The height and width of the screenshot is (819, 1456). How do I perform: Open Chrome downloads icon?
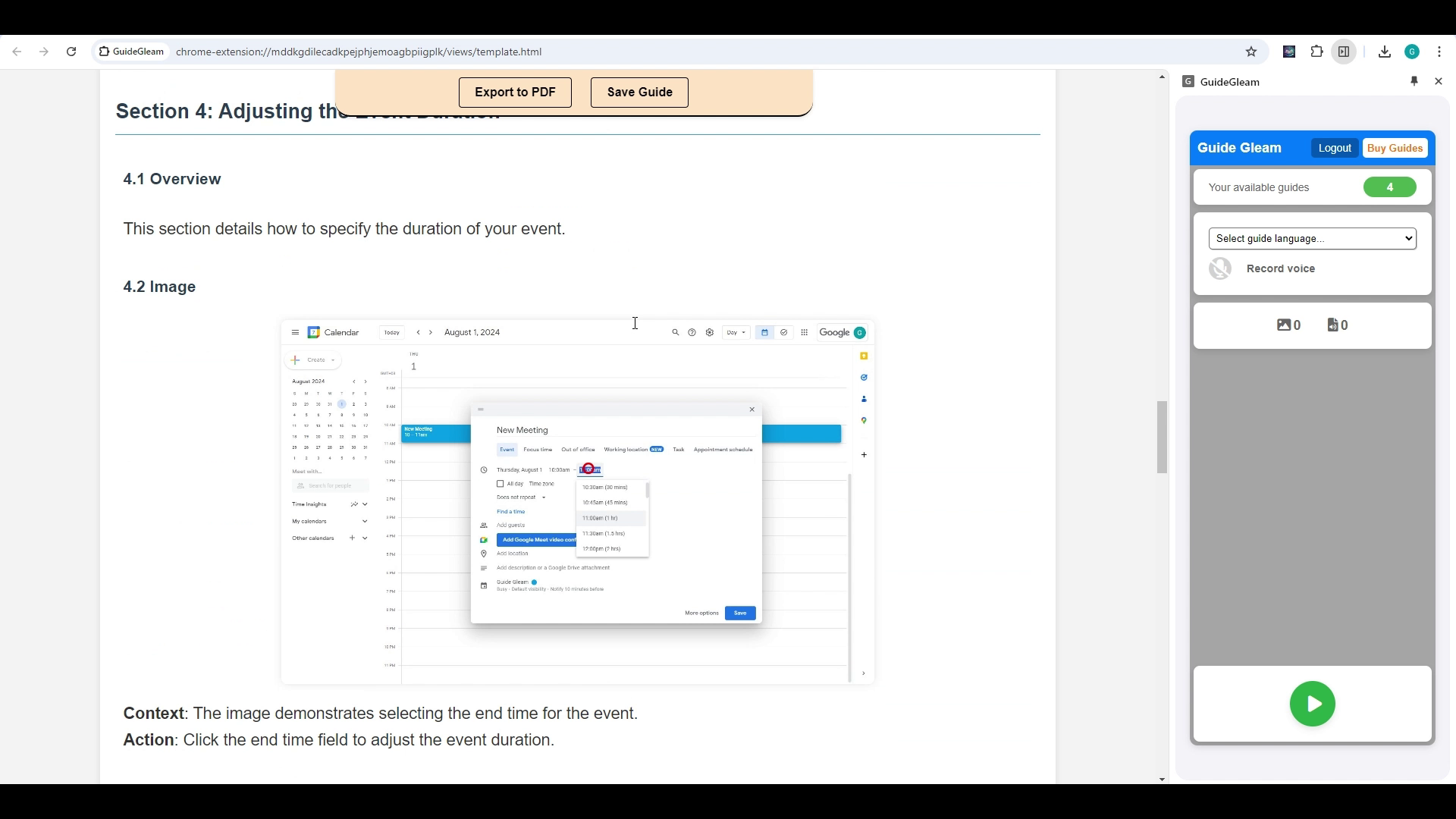point(1385,52)
